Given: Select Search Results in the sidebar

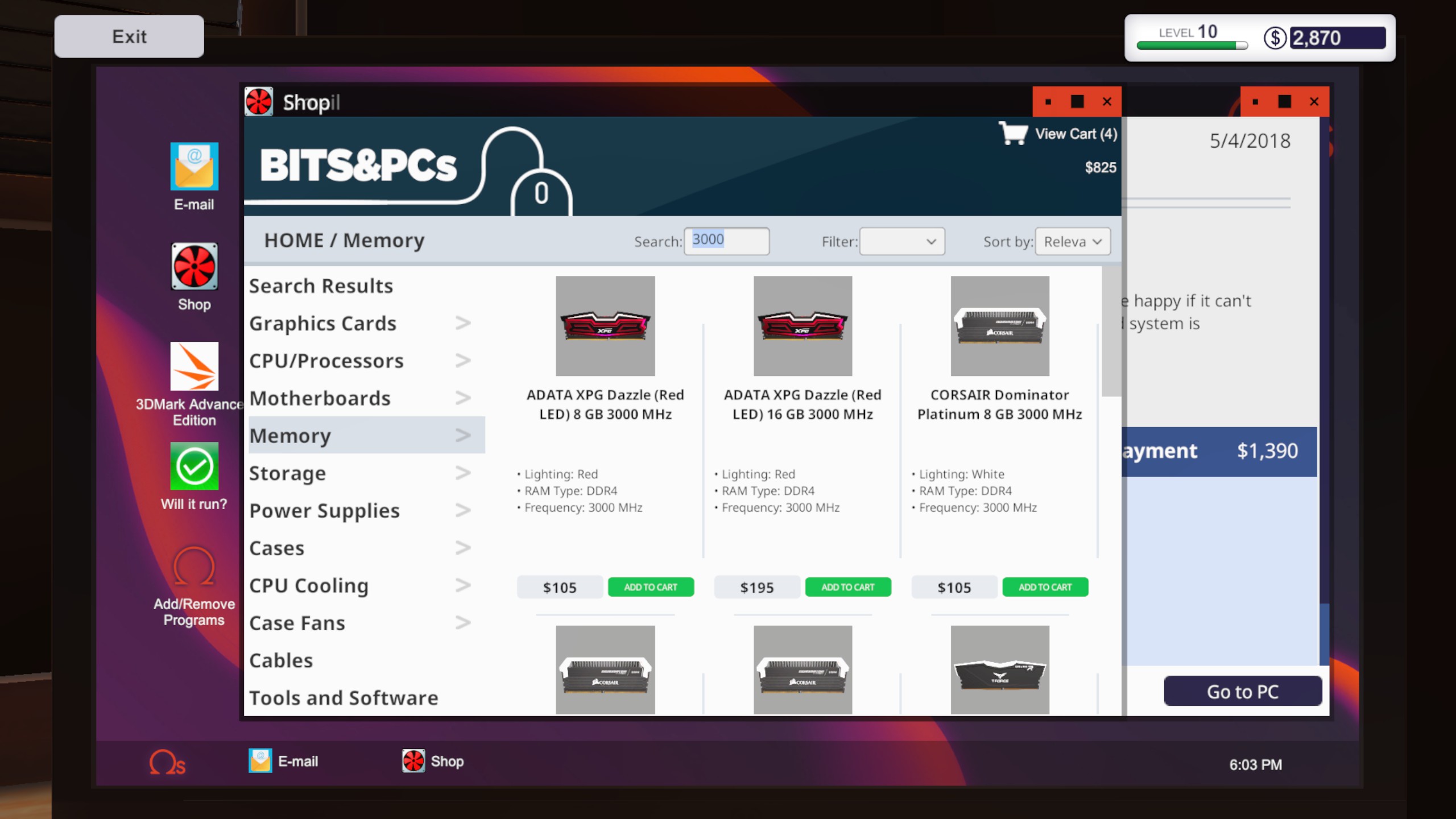Looking at the screenshot, I should (321, 286).
